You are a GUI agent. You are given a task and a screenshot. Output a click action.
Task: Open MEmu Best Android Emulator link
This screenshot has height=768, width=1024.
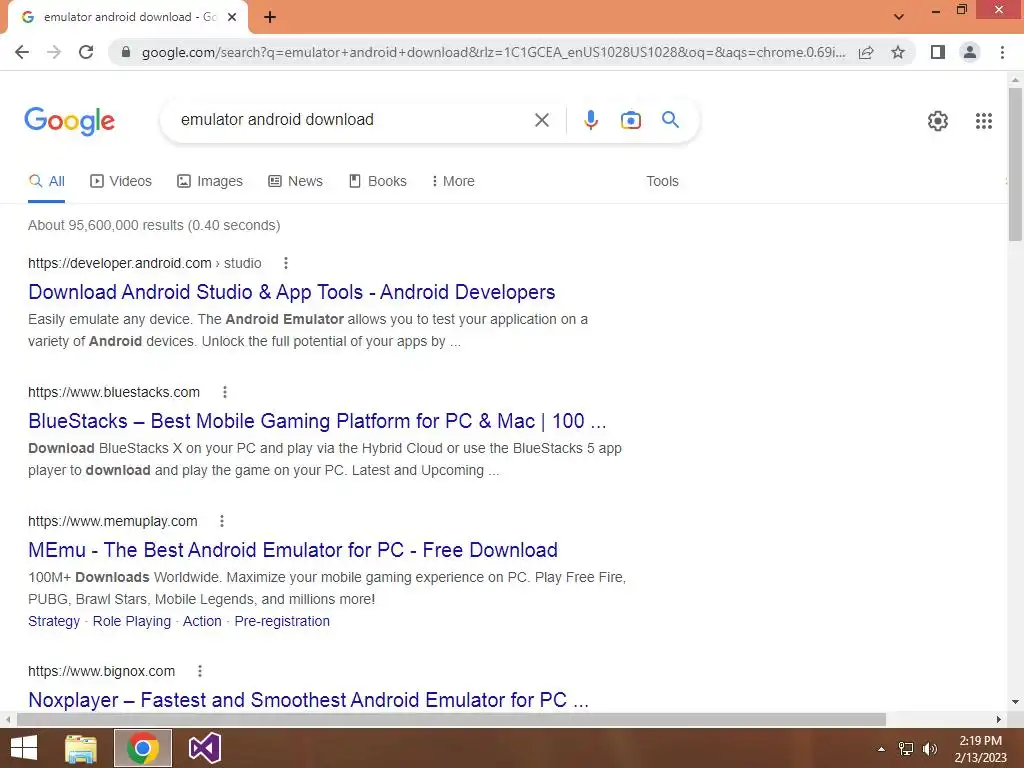[293, 550]
